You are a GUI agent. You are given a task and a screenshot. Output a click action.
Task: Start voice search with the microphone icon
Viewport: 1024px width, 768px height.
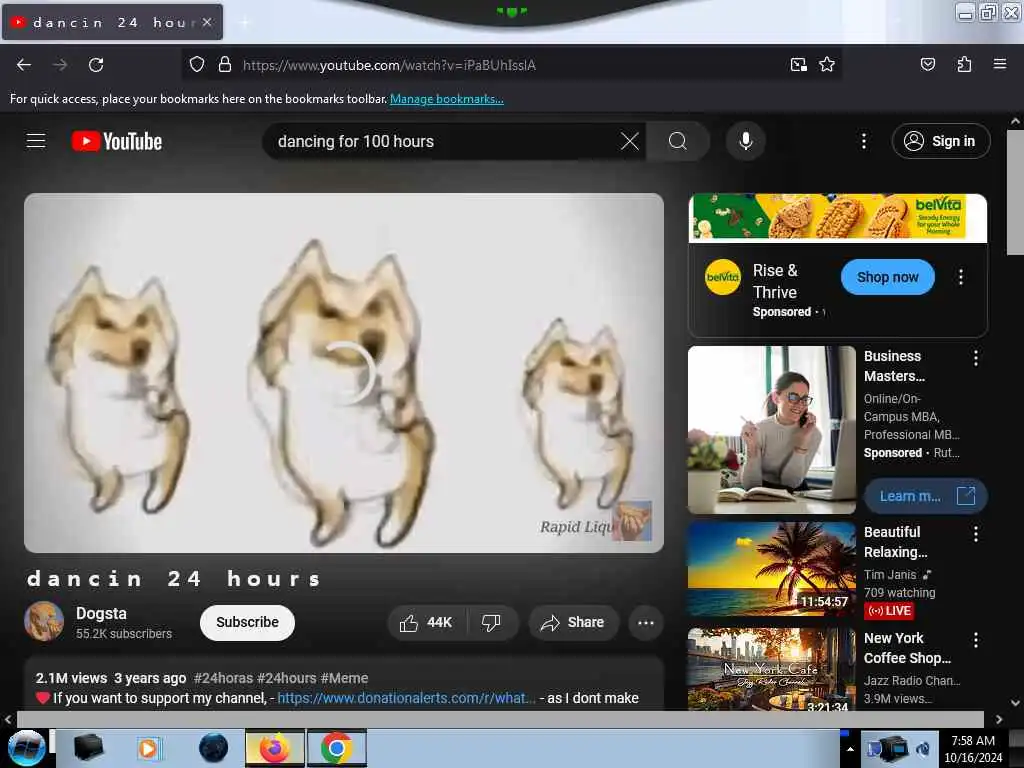point(746,141)
